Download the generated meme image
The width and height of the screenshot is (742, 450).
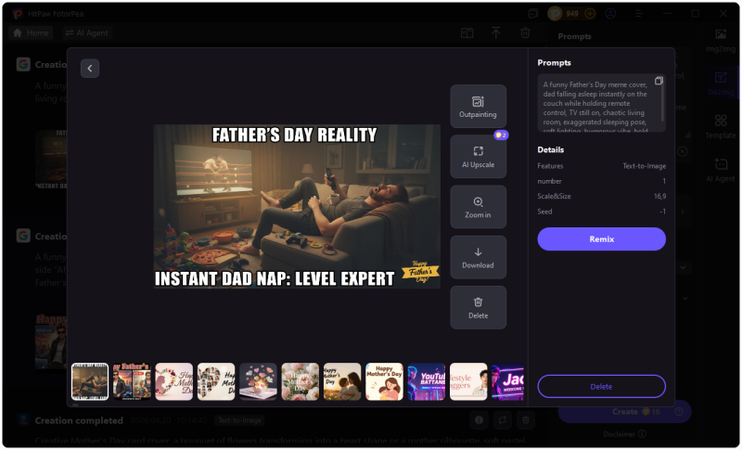pyautogui.click(x=478, y=257)
